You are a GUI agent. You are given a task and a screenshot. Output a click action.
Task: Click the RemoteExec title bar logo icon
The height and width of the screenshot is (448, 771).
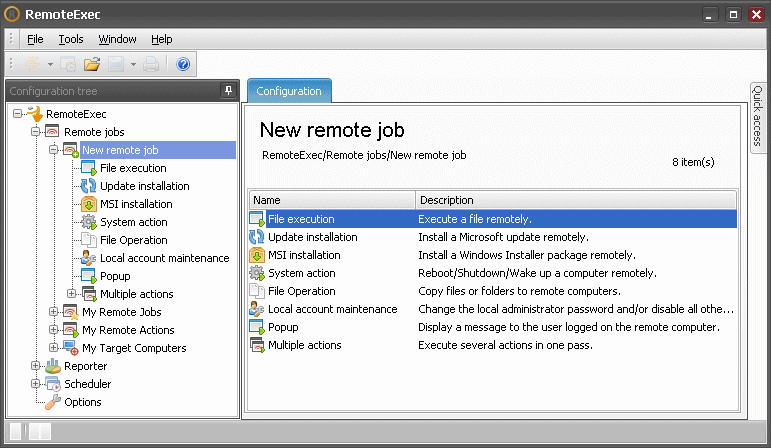pyautogui.click(x=11, y=14)
